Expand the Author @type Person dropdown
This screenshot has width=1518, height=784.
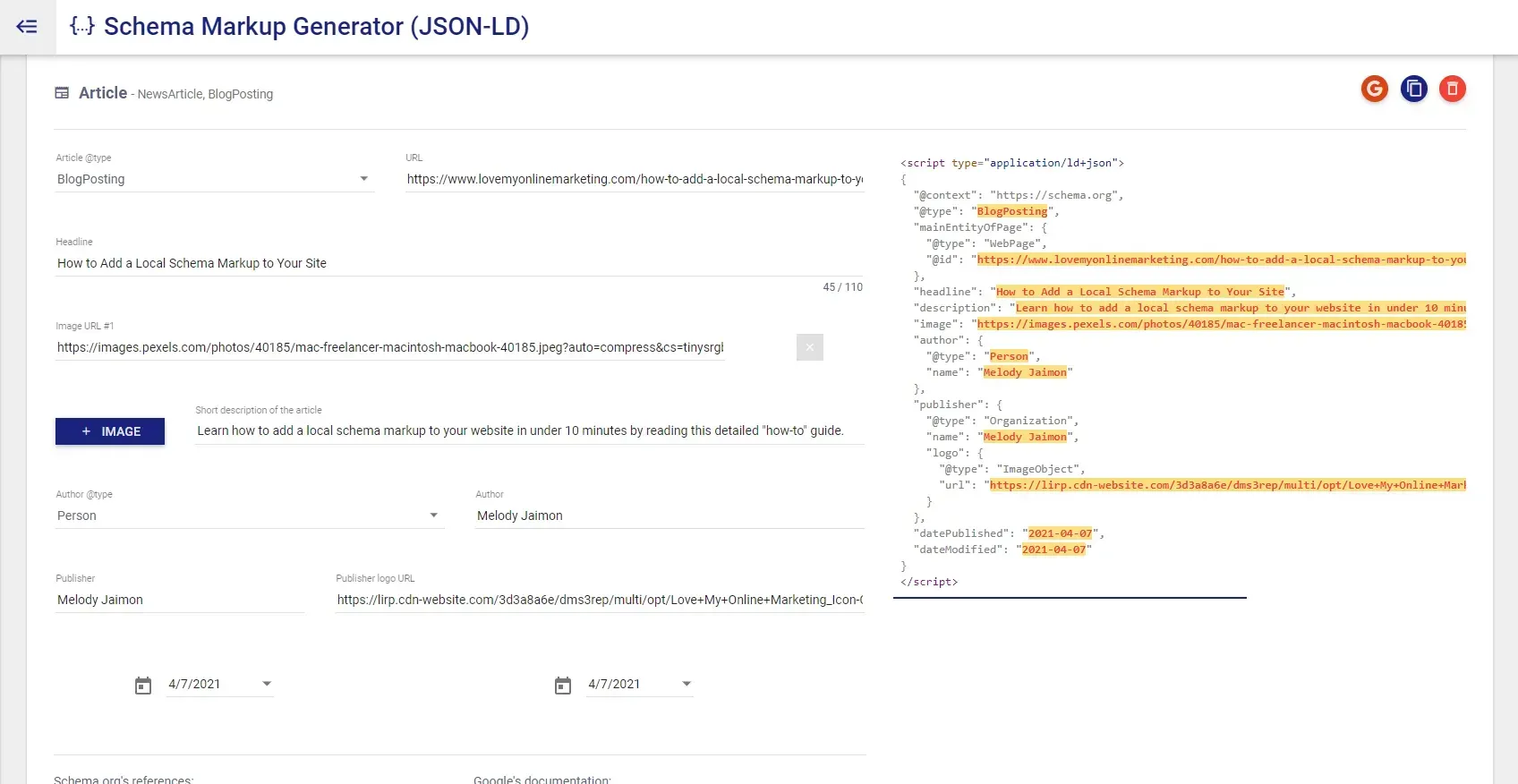(x=249, y=516)
